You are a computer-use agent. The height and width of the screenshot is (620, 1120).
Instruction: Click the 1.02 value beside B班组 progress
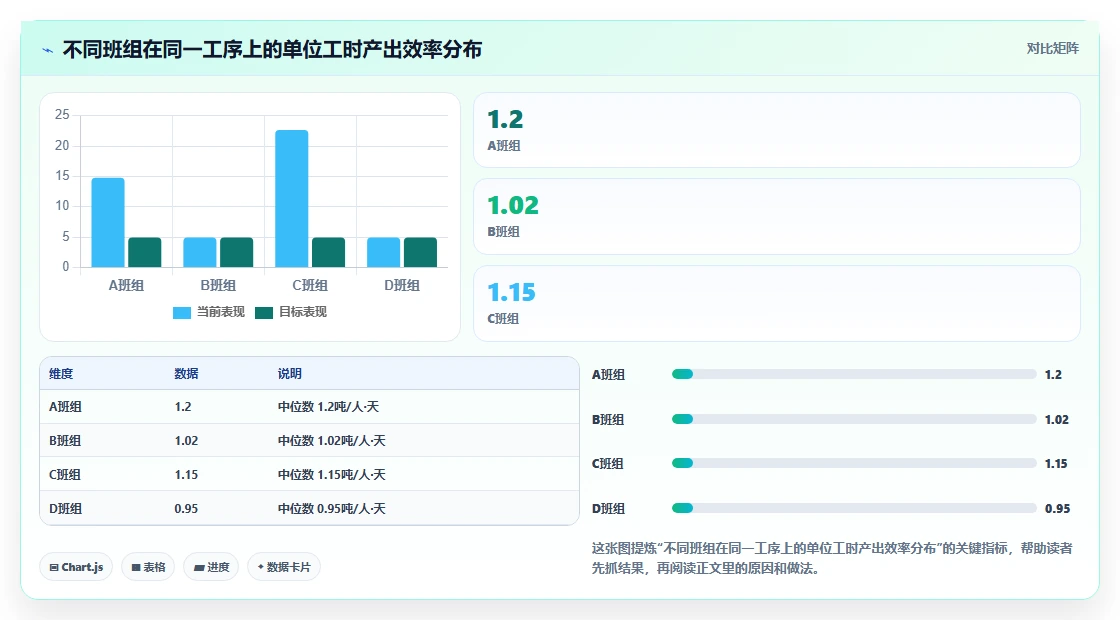click(x=1056, y=419)
